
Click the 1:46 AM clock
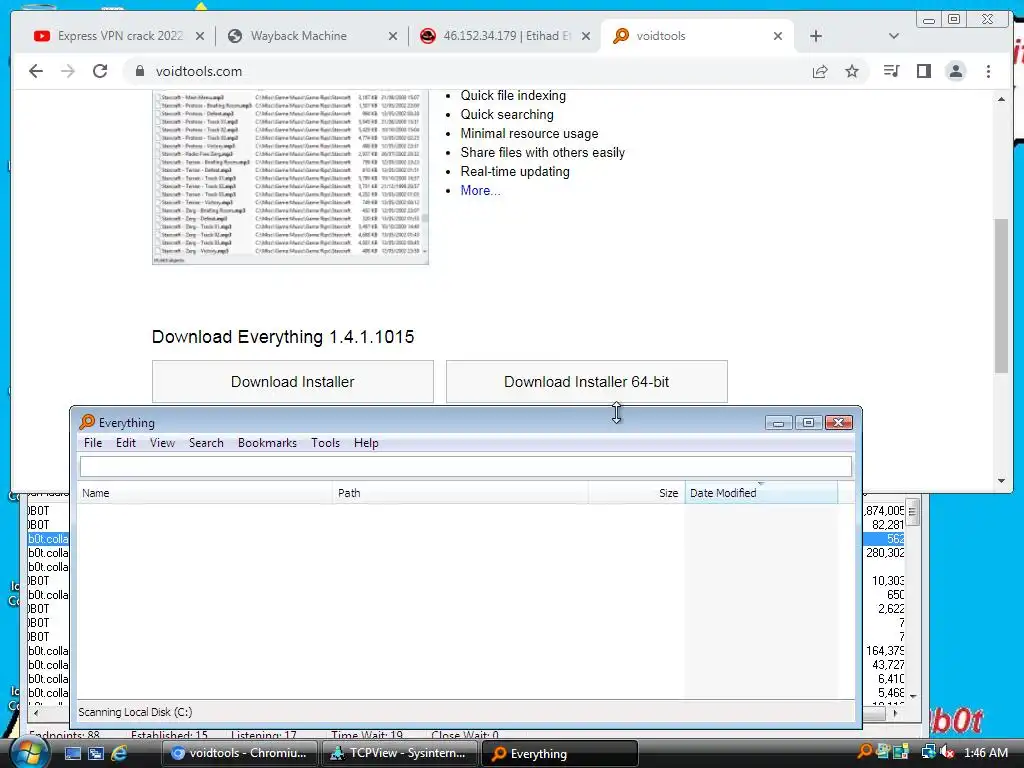click(x=985, y=753)
